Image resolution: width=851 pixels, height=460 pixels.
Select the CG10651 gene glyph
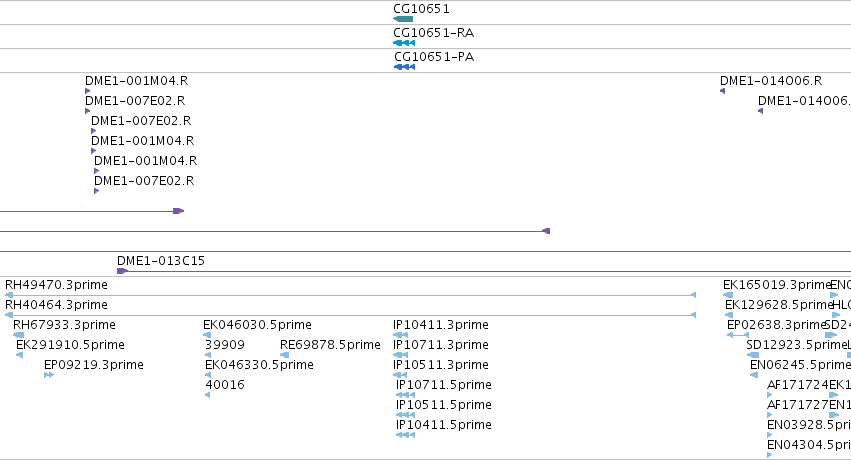pyautogui.click(x=403, y=19)
